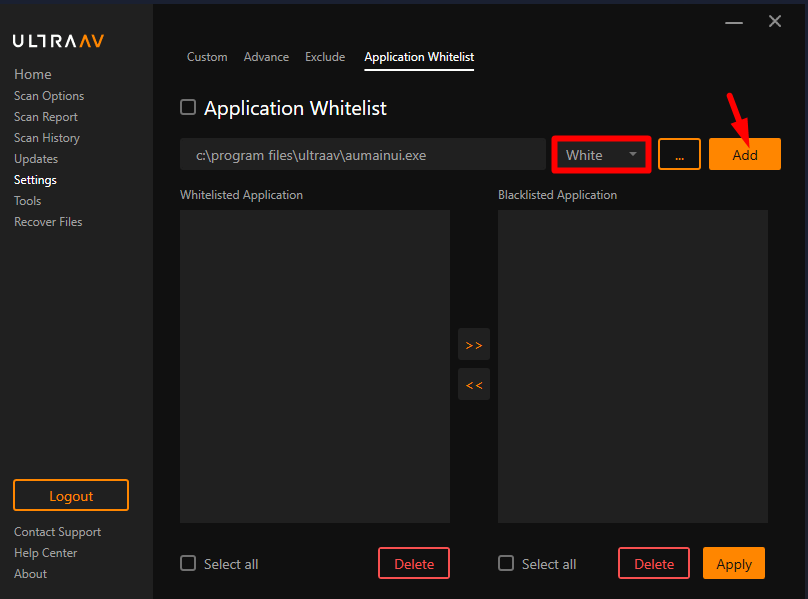This screenshot has width=808, height=599.
Task: Check Select all under Blacklisted Application
Action: (x=506, y=563)
